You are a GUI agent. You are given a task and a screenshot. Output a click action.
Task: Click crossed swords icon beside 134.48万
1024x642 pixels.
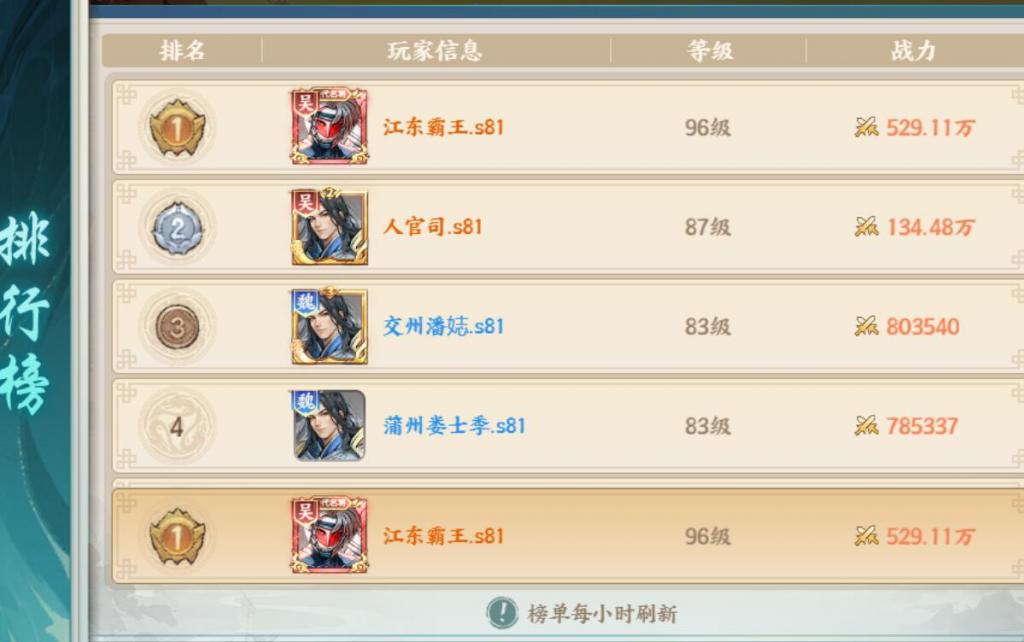click(866, 227)
